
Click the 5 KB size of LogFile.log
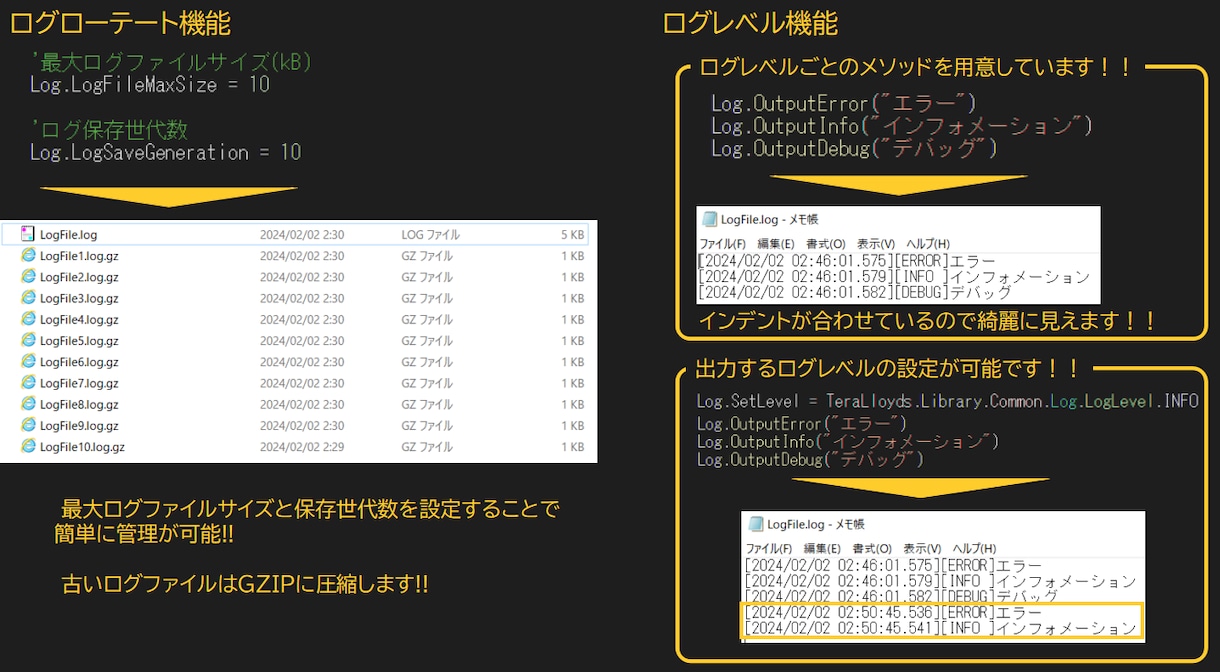(573, 235)
